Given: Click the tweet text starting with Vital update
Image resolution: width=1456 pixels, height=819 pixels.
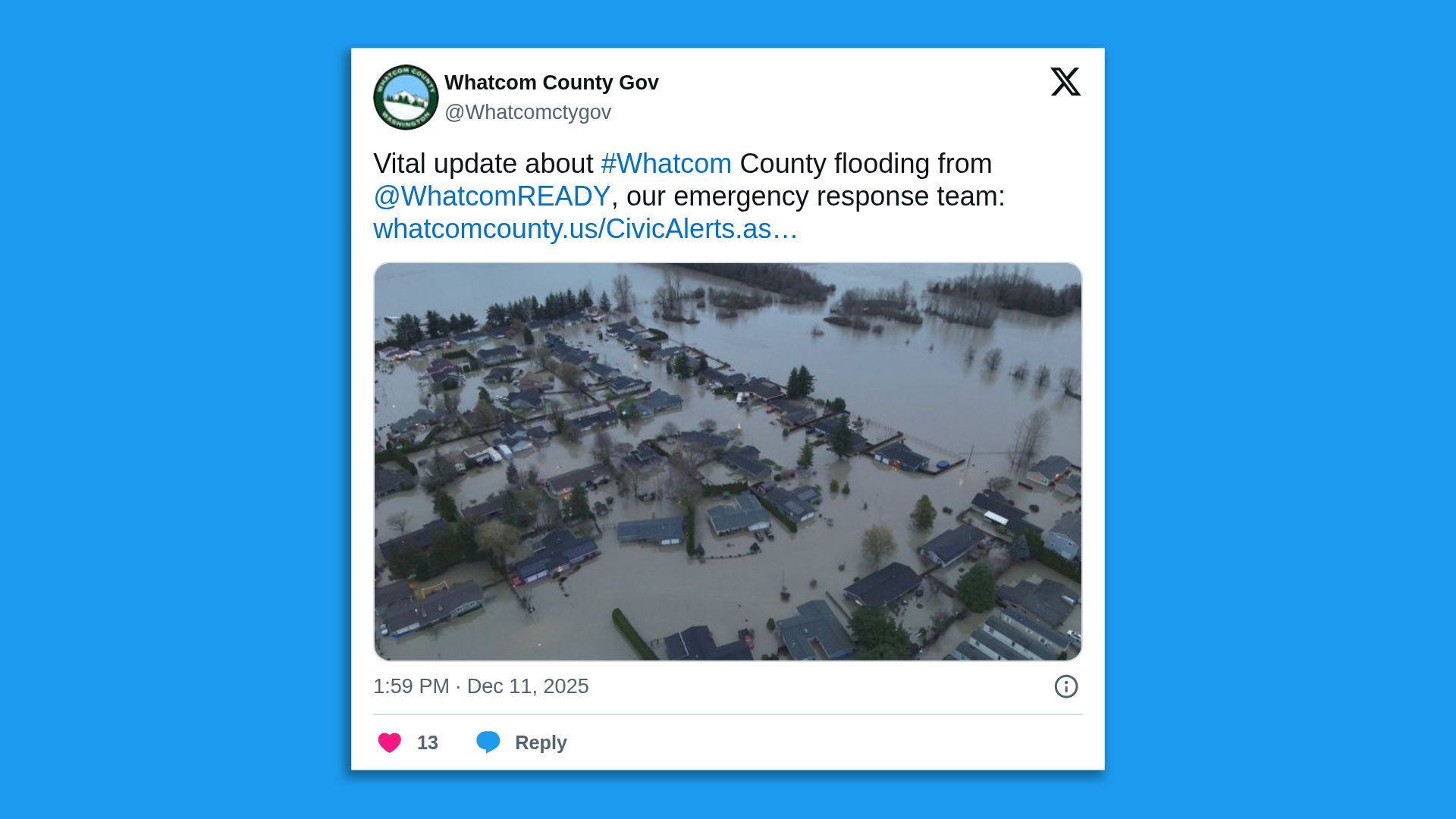Looking at the screenshot, I should coord(689,196).
